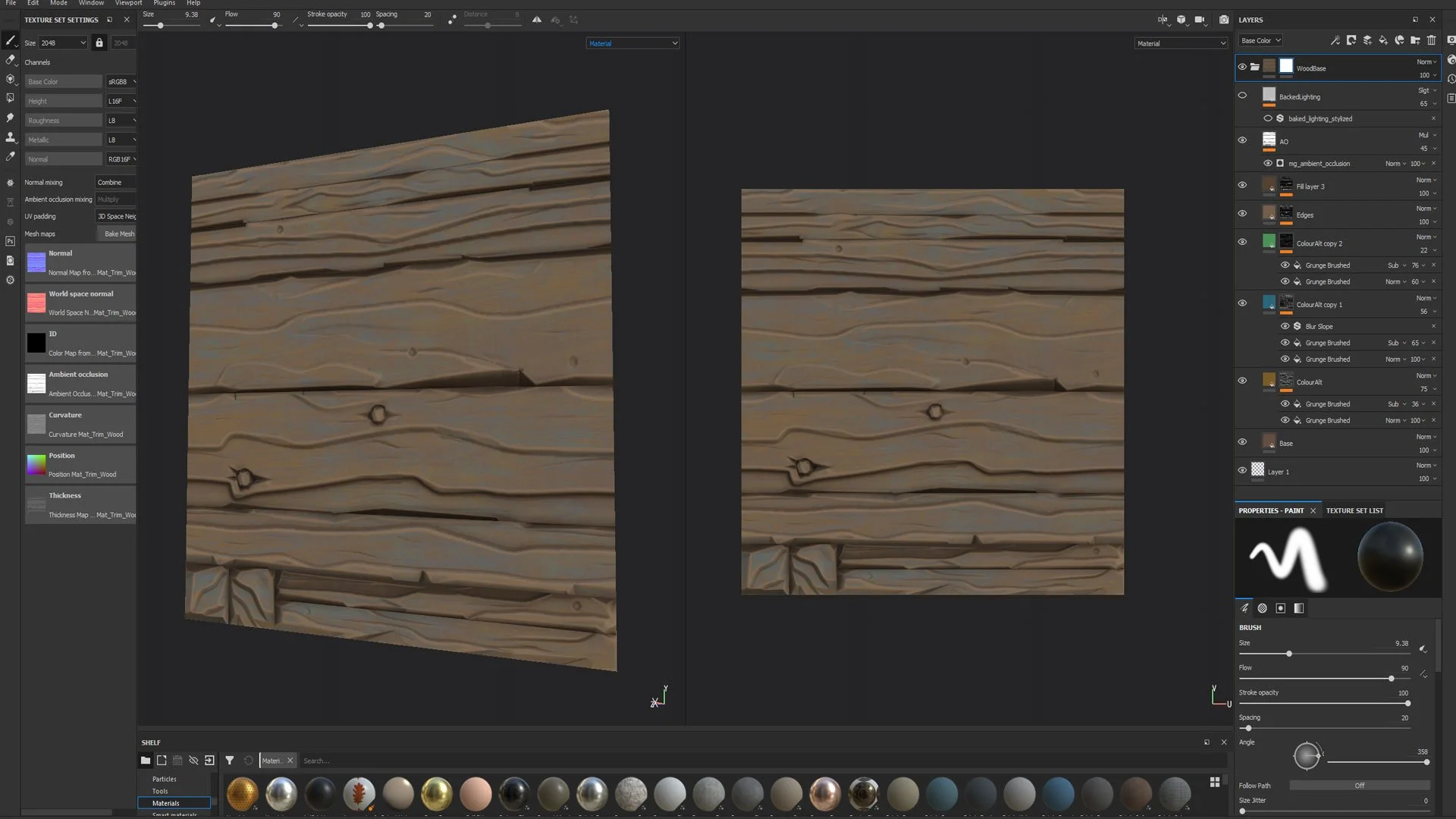Click the Bake Mesh Maps button

click(118, 234)
